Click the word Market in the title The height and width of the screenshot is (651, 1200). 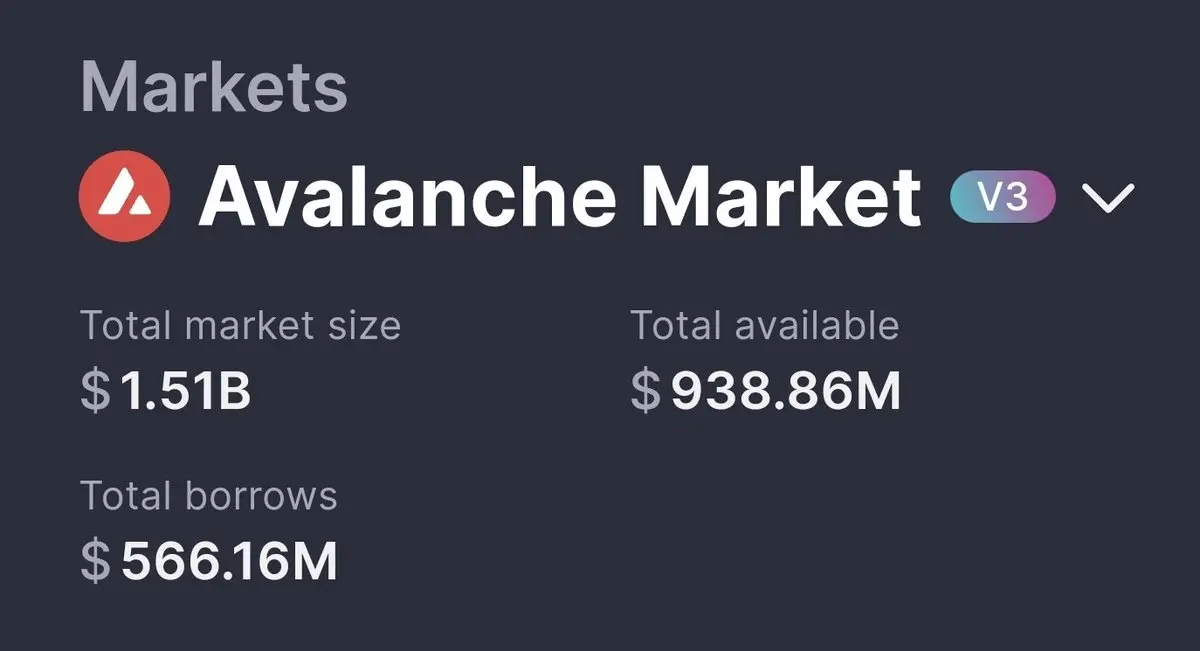pos(780,196)
